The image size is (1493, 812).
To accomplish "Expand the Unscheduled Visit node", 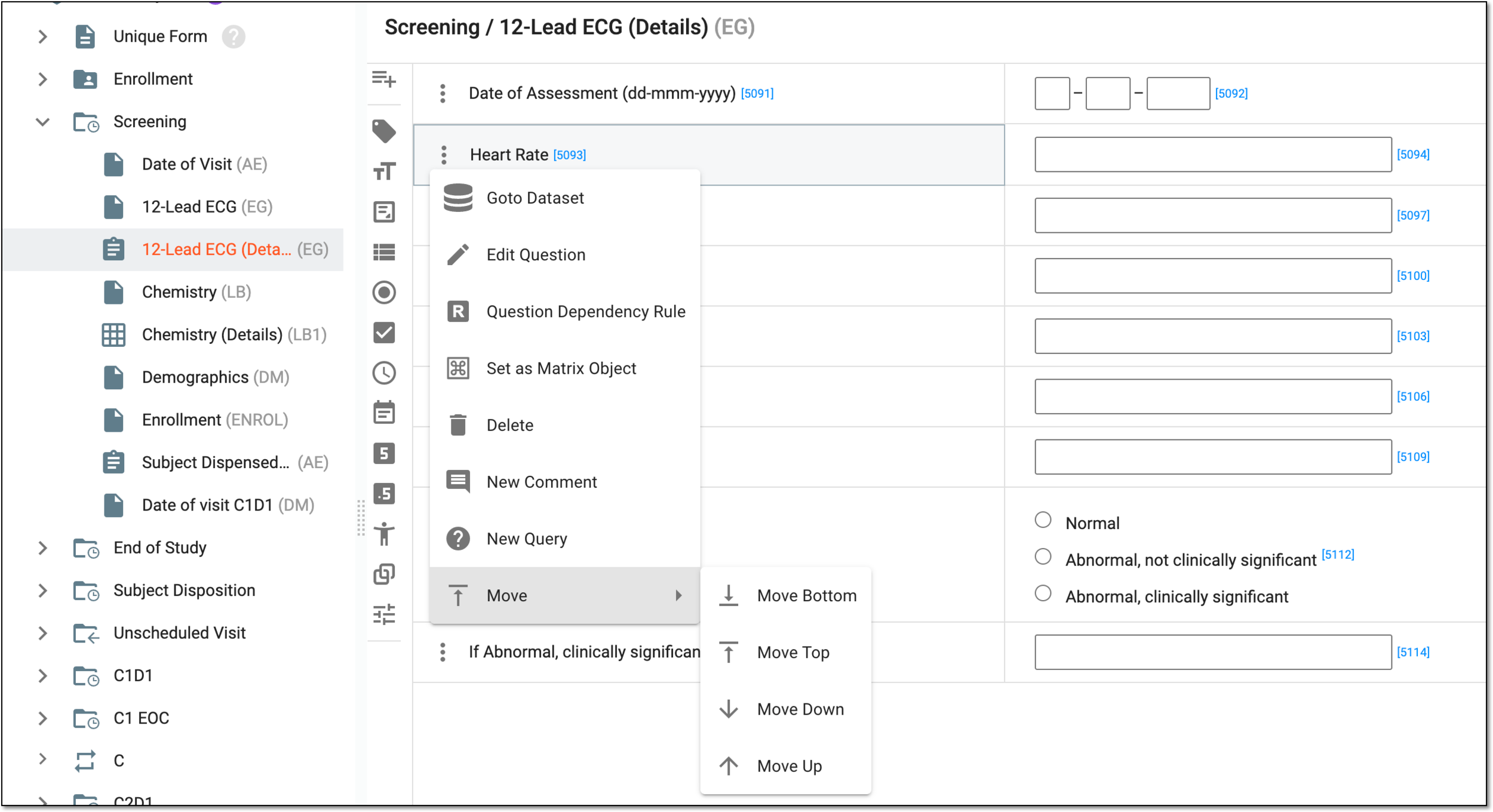I will (x=42, y=633).
